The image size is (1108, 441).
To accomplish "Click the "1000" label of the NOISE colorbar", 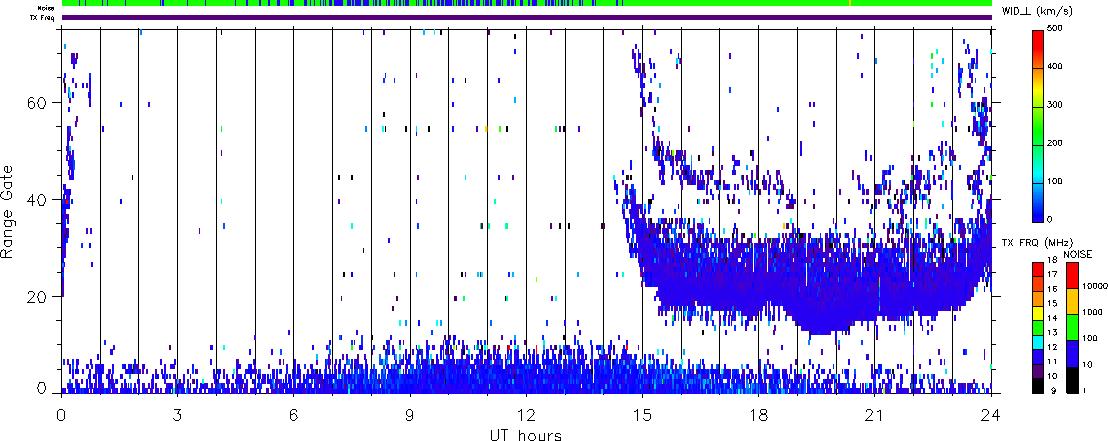I will pyautogui.click(x=1090, y=312).
